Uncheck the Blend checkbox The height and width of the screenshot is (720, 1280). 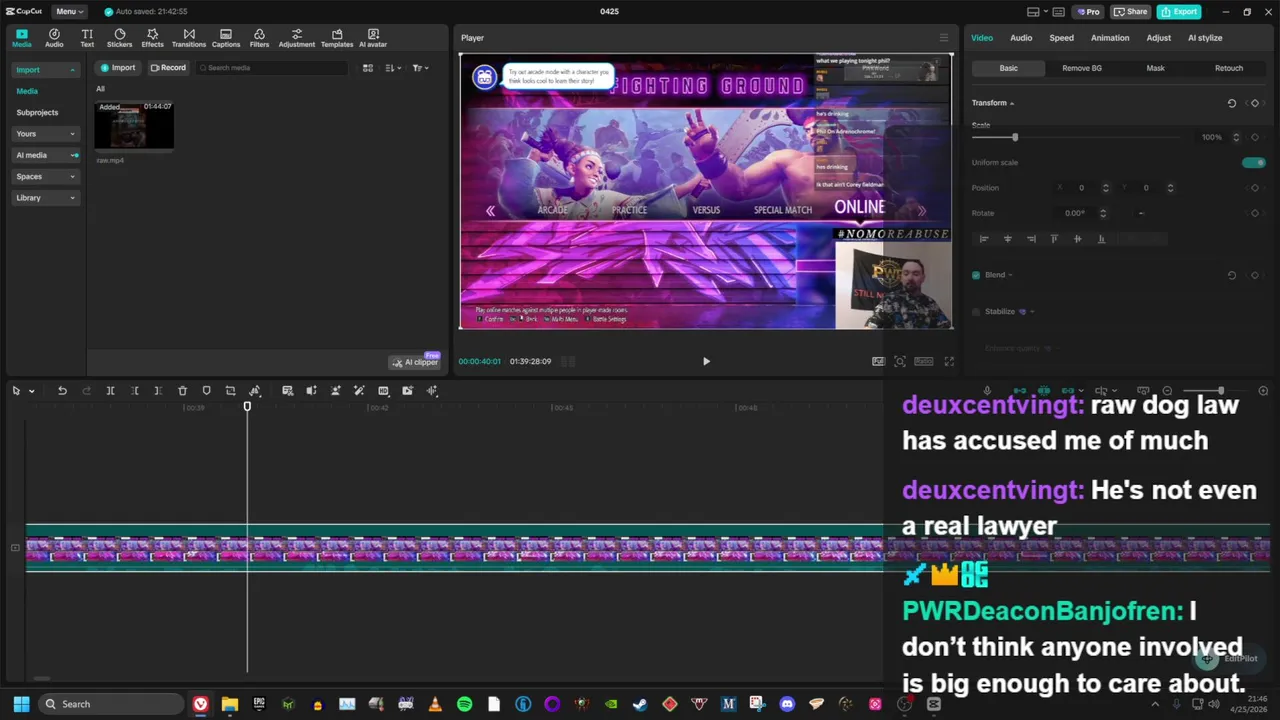coord(976,275)
